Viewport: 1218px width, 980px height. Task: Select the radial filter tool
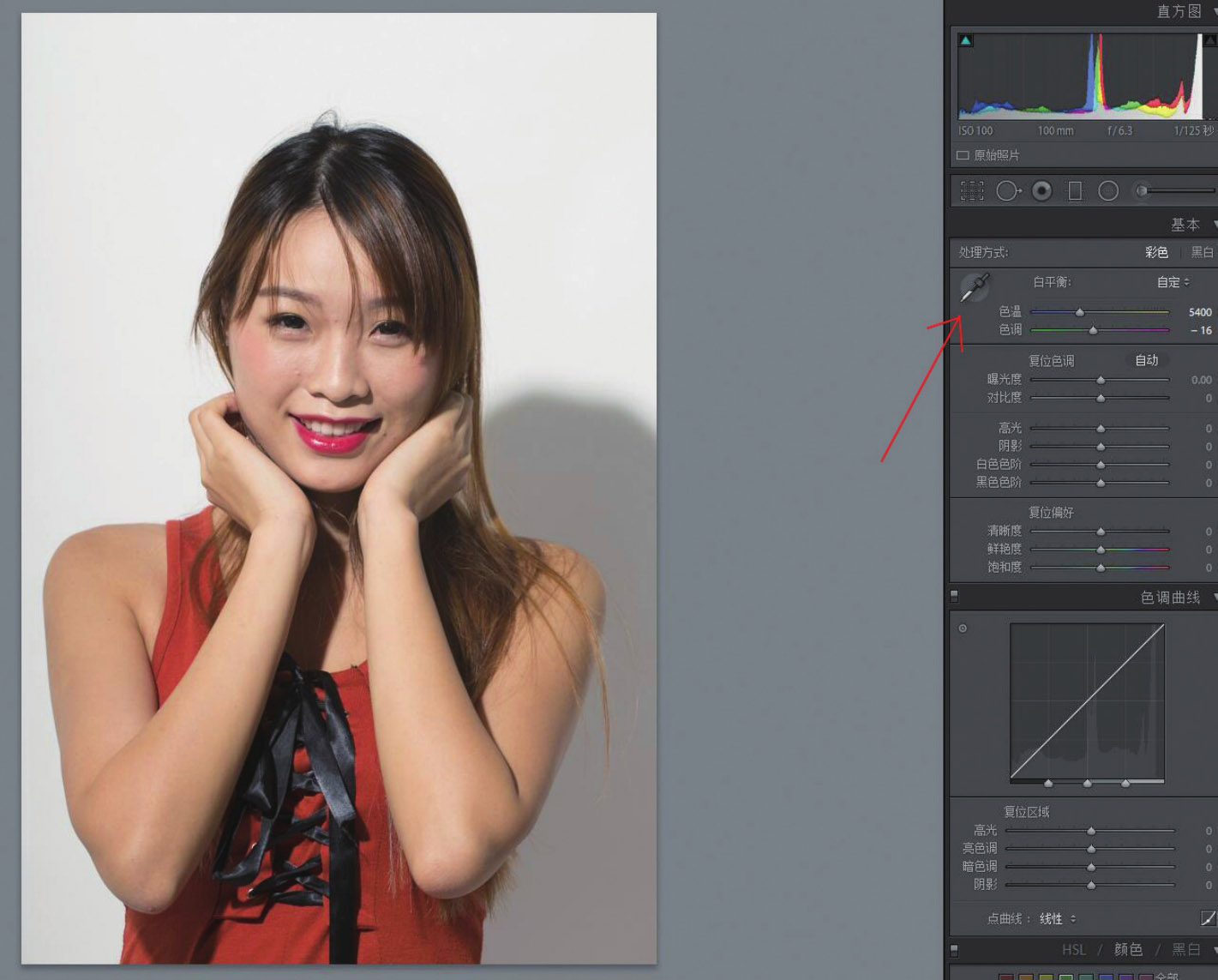click(x=1108, y=191)
